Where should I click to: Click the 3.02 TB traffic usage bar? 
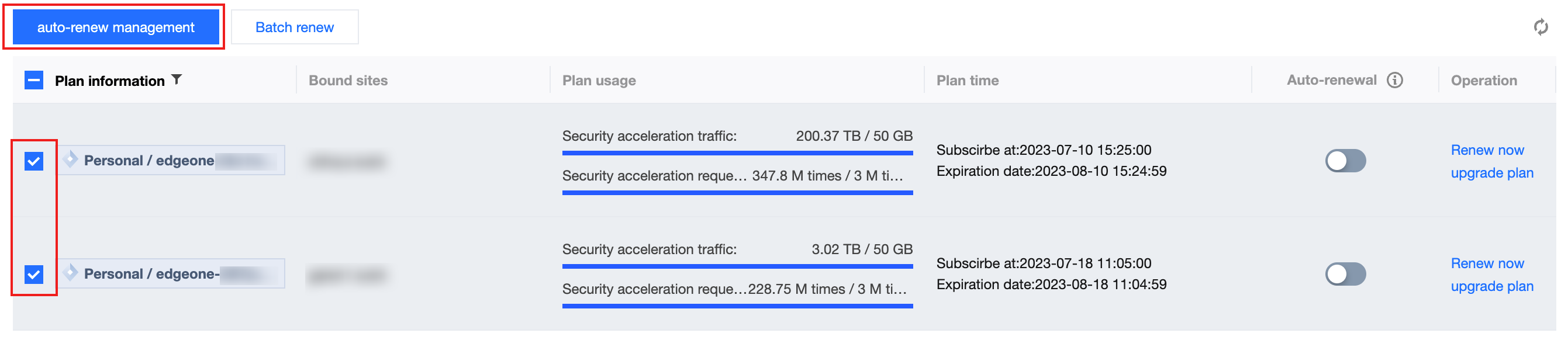737,266
